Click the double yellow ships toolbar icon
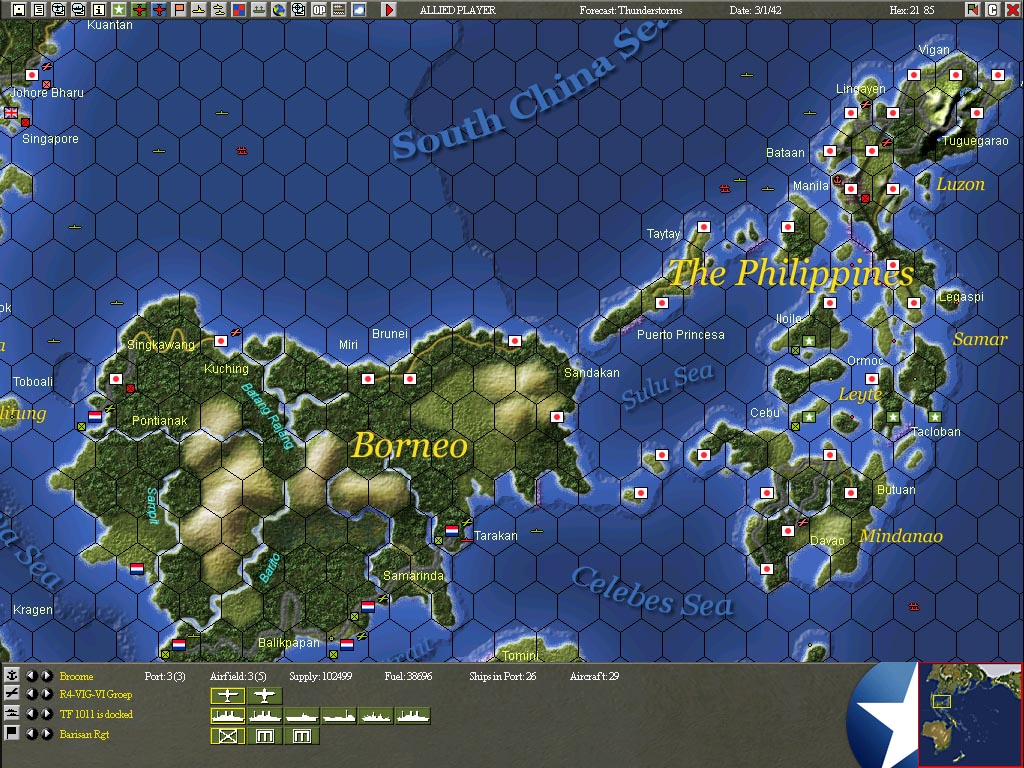 [219, 9]
